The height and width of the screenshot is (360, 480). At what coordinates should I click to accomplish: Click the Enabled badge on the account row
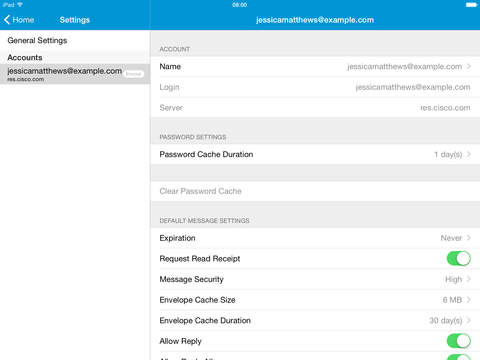point(133,74)
